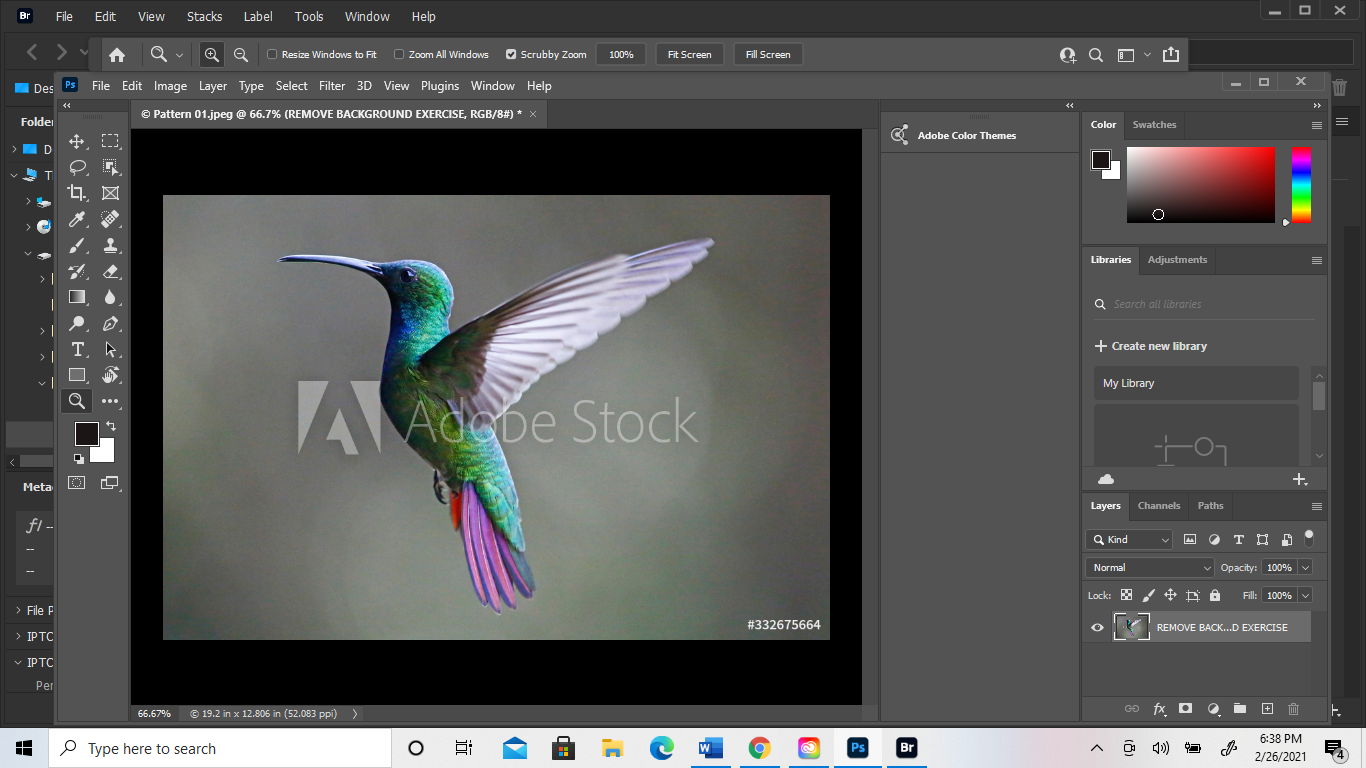Add a layer mask to the selected layer
The height and width of the screenshot is (768, 1366).
coord(1186,709)
